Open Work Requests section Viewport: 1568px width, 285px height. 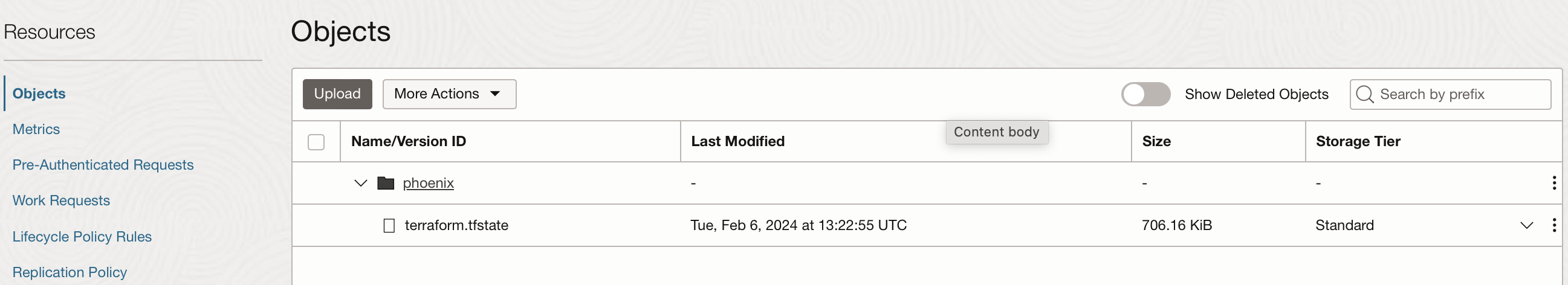61,200
